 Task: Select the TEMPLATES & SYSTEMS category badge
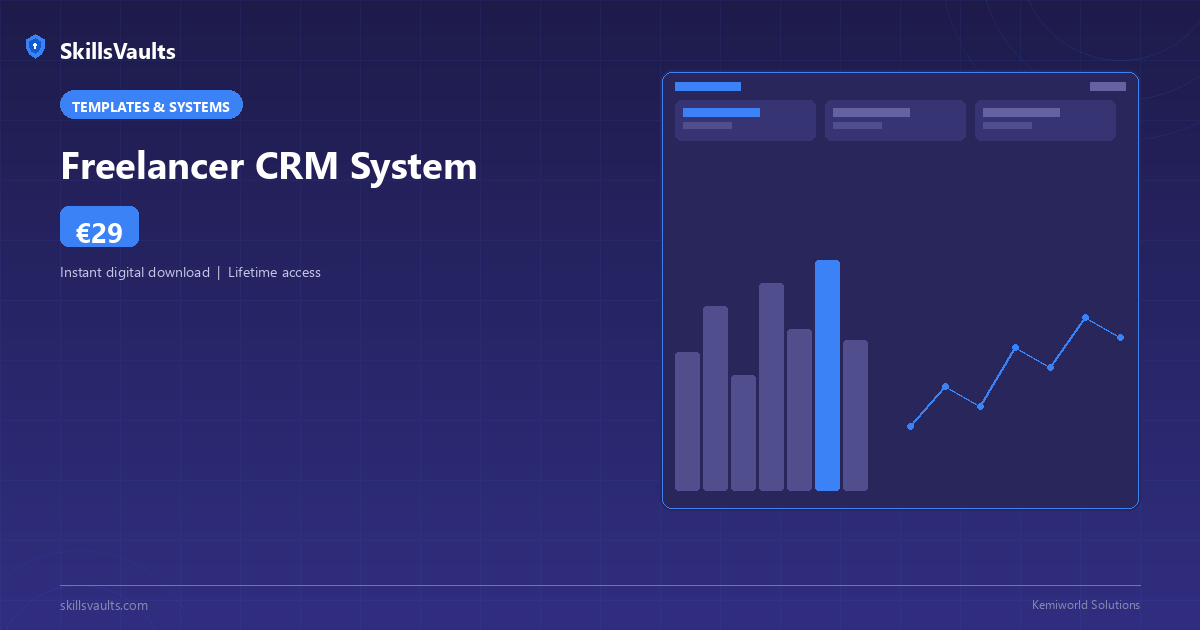pyautogui.click(x=151, y=106)
